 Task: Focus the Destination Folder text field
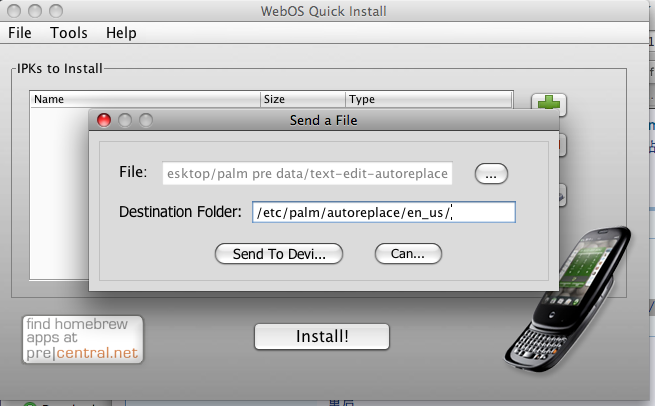coord(383,212)
